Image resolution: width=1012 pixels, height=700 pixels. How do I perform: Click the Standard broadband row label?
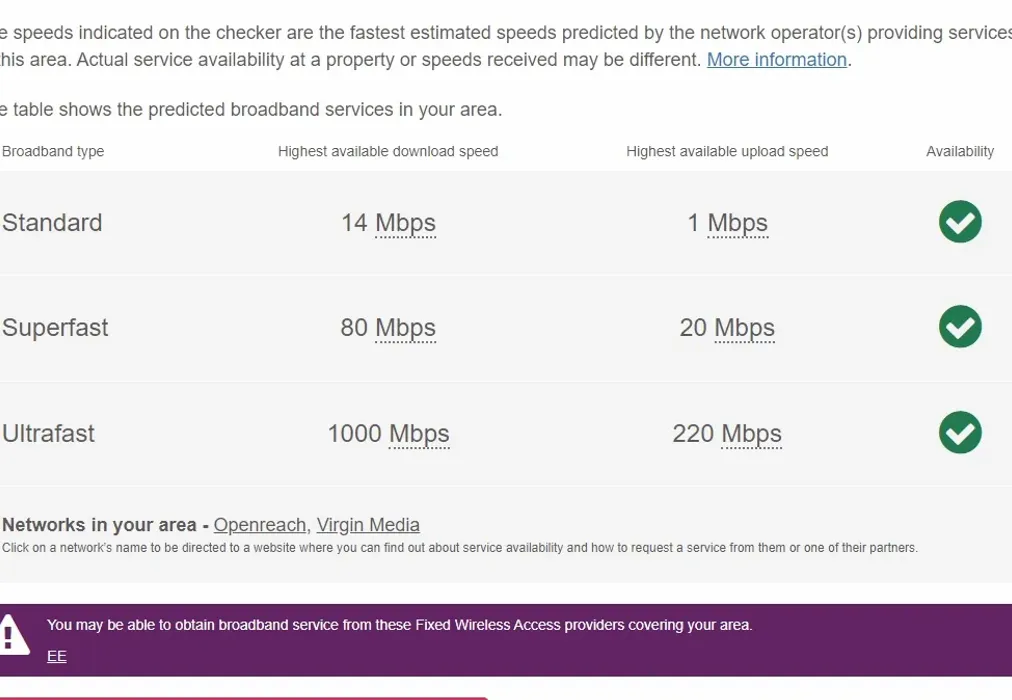52,222
